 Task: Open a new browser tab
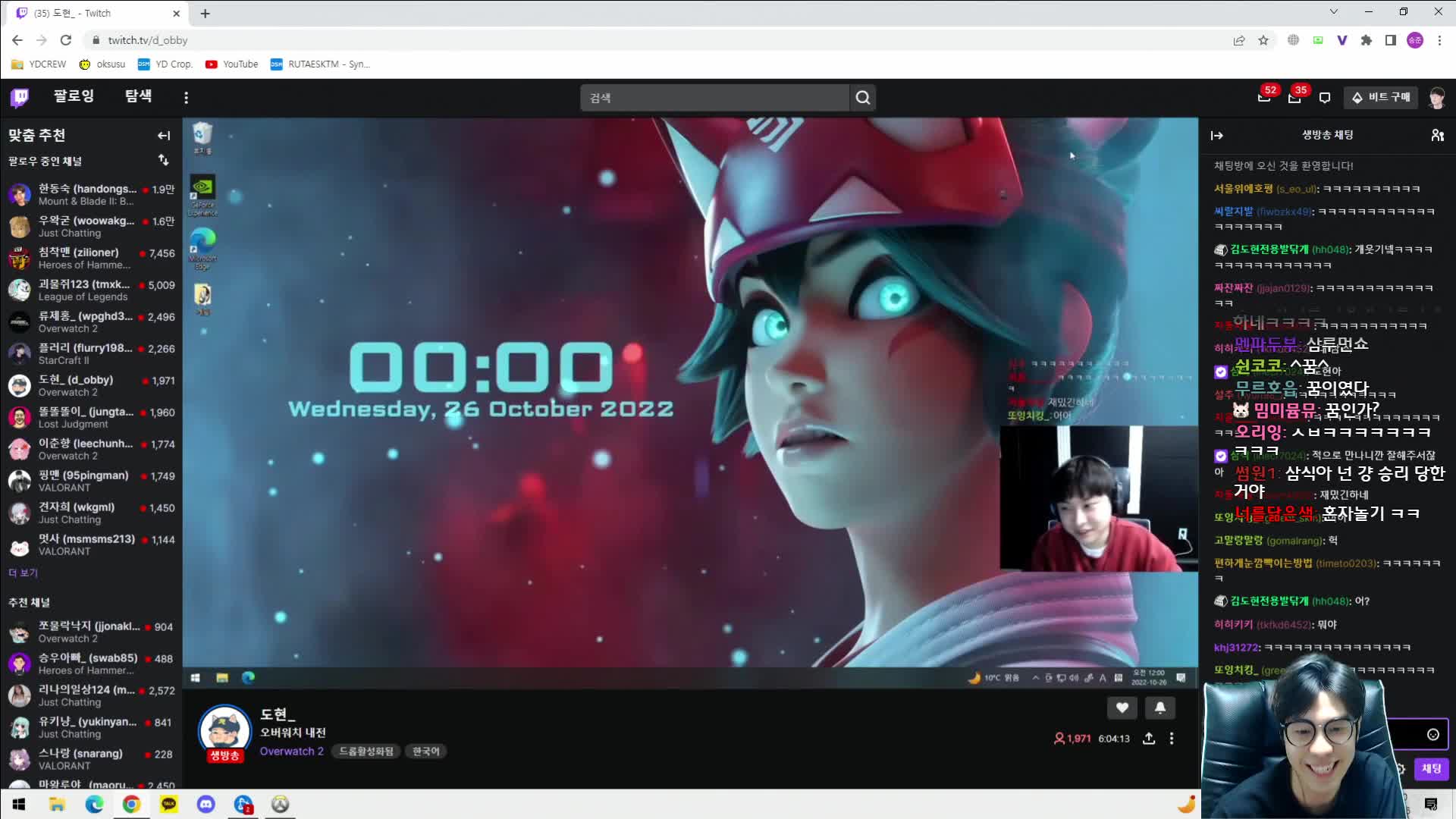pos(205,13)
